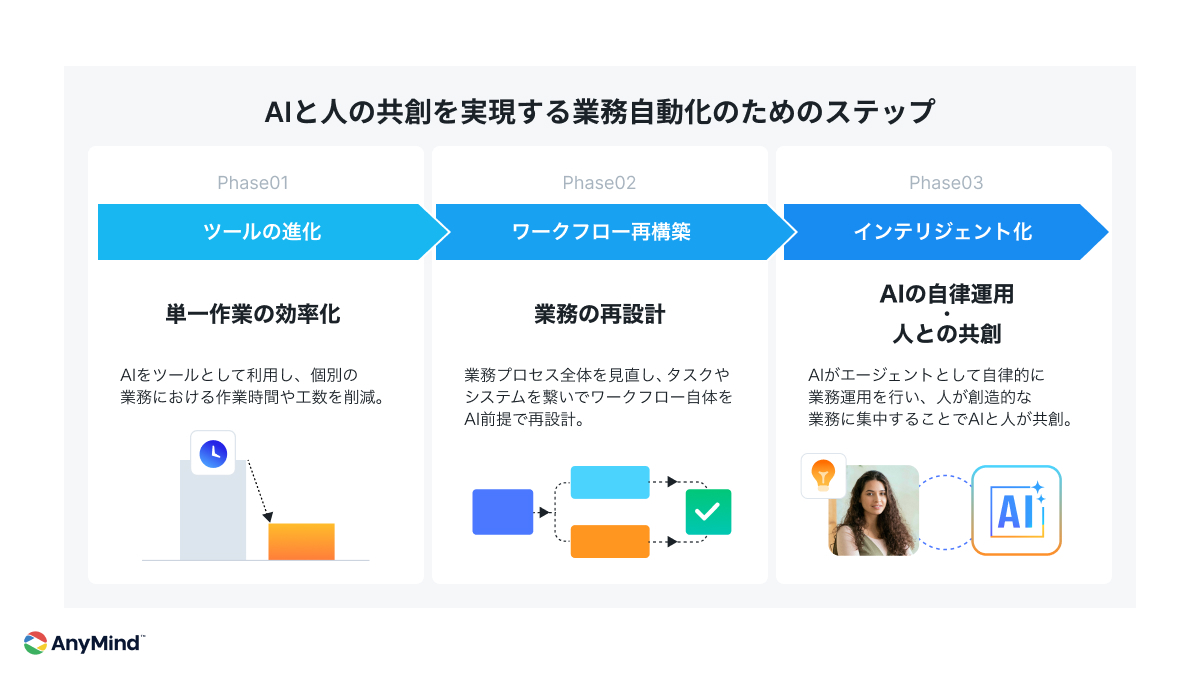Click the 単一作業の効率化 heading
This screenshot has width=1200, height=675.
[253, 315]
